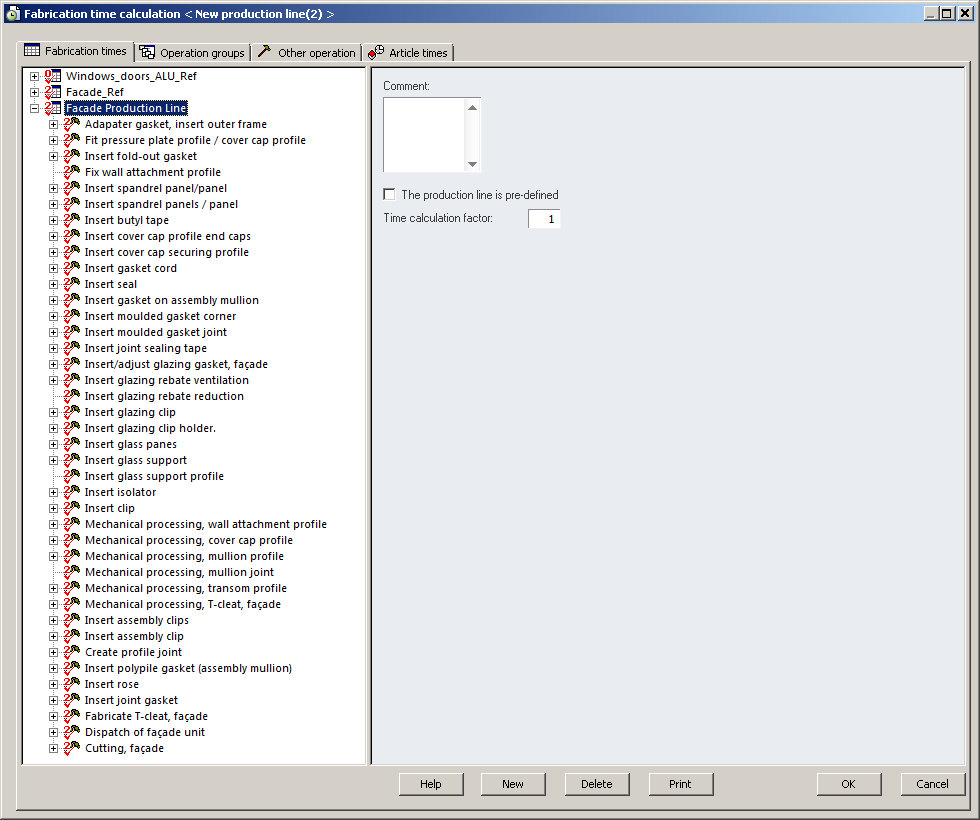The image size is (980, 820).
Task: Click the icon next to Insert rose
Action: pyautogui.click(x=72, y=684)
